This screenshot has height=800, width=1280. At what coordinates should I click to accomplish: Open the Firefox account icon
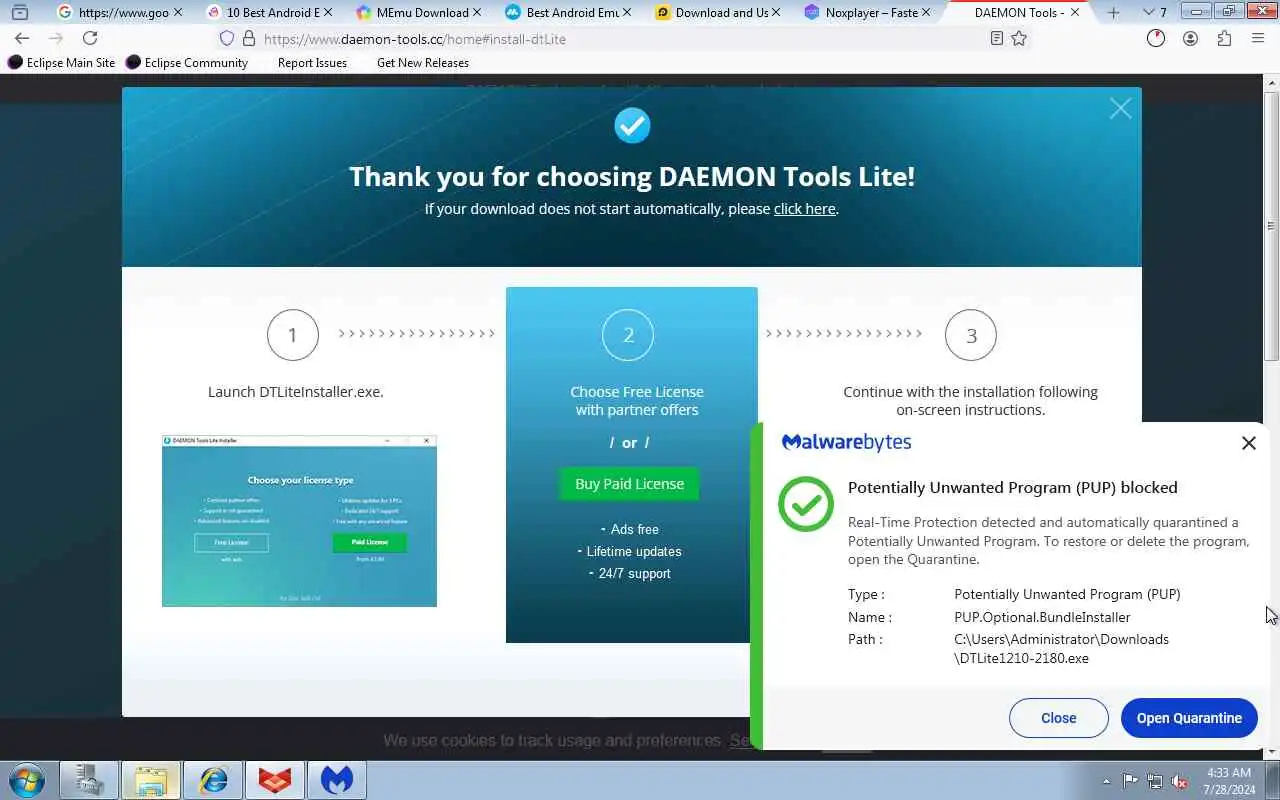(x=1190, y=38)
